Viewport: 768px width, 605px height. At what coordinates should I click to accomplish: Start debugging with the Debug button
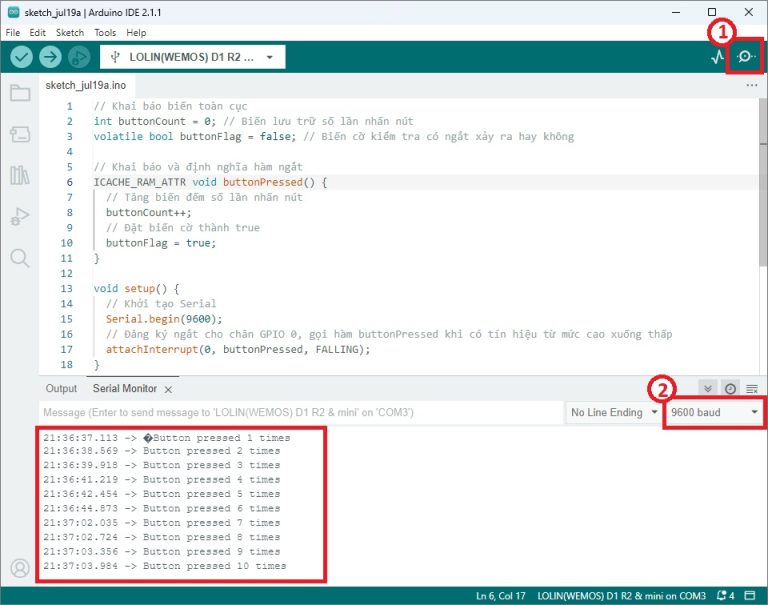point(79,57)
